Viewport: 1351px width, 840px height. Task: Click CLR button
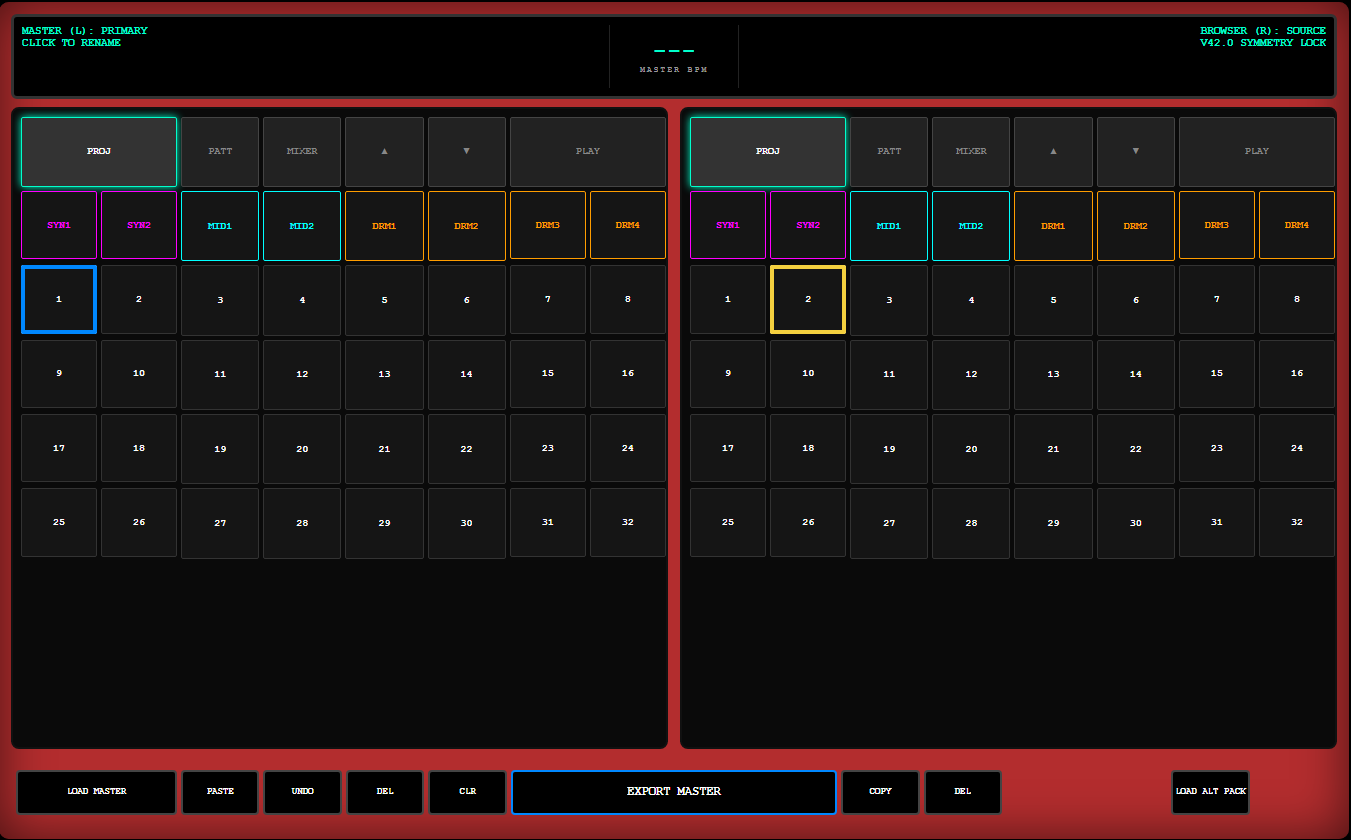pyautogui.click(x=467, y=792)
